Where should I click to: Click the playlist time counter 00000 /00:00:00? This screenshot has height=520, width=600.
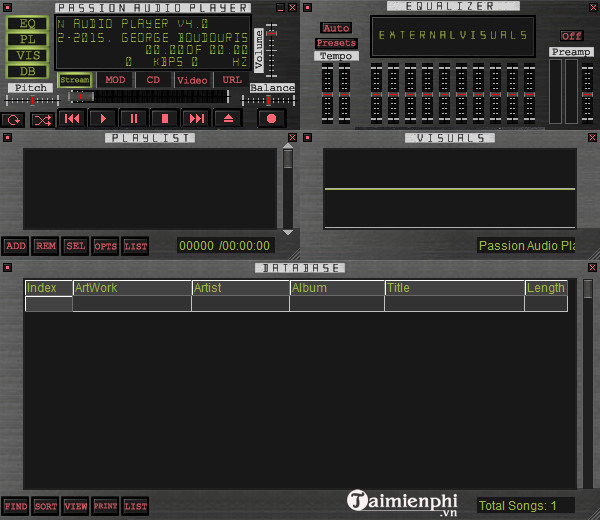(x=224, y=246)
